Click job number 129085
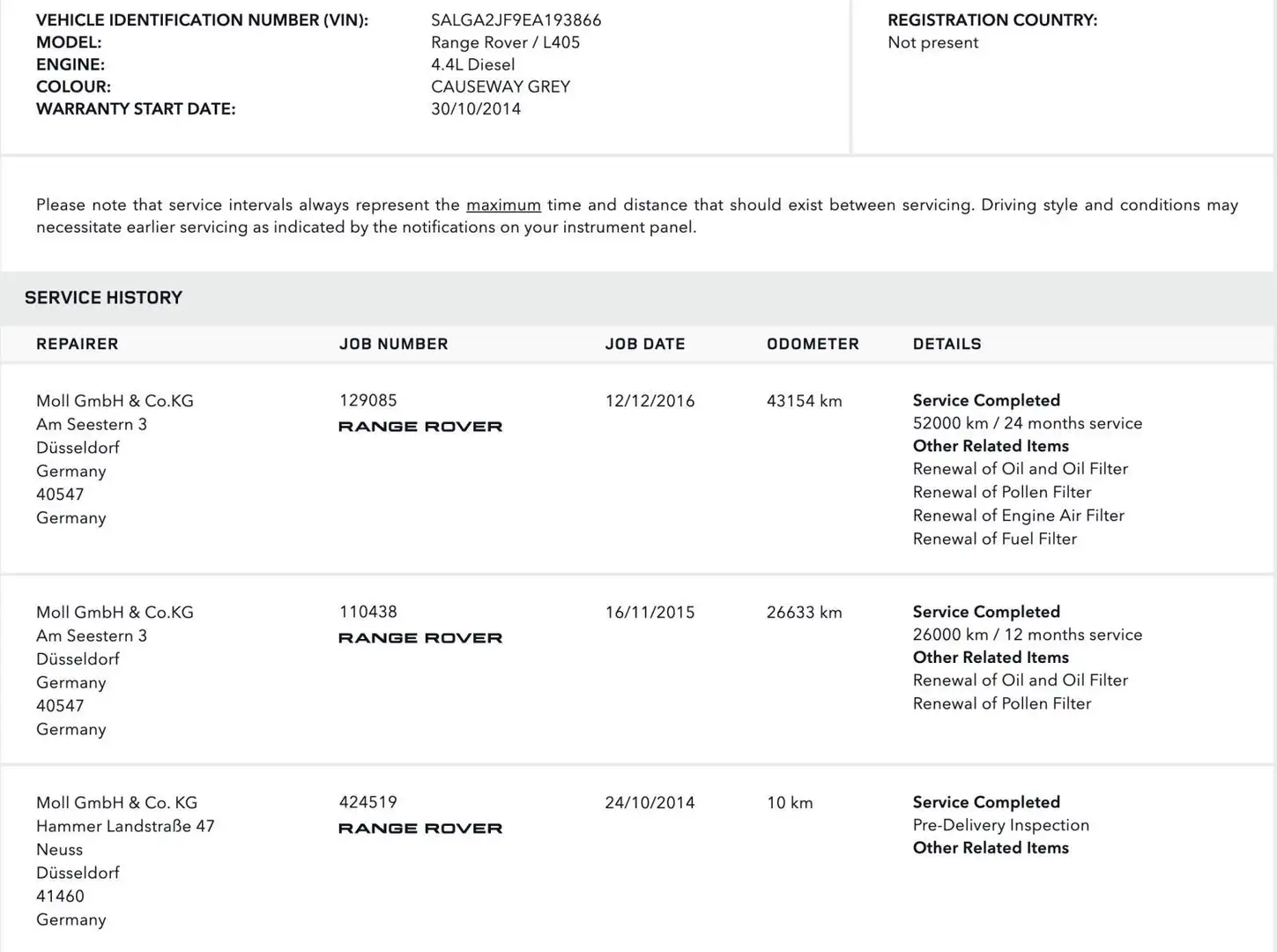Viewport: 1277px width, 952px height. 368,400
